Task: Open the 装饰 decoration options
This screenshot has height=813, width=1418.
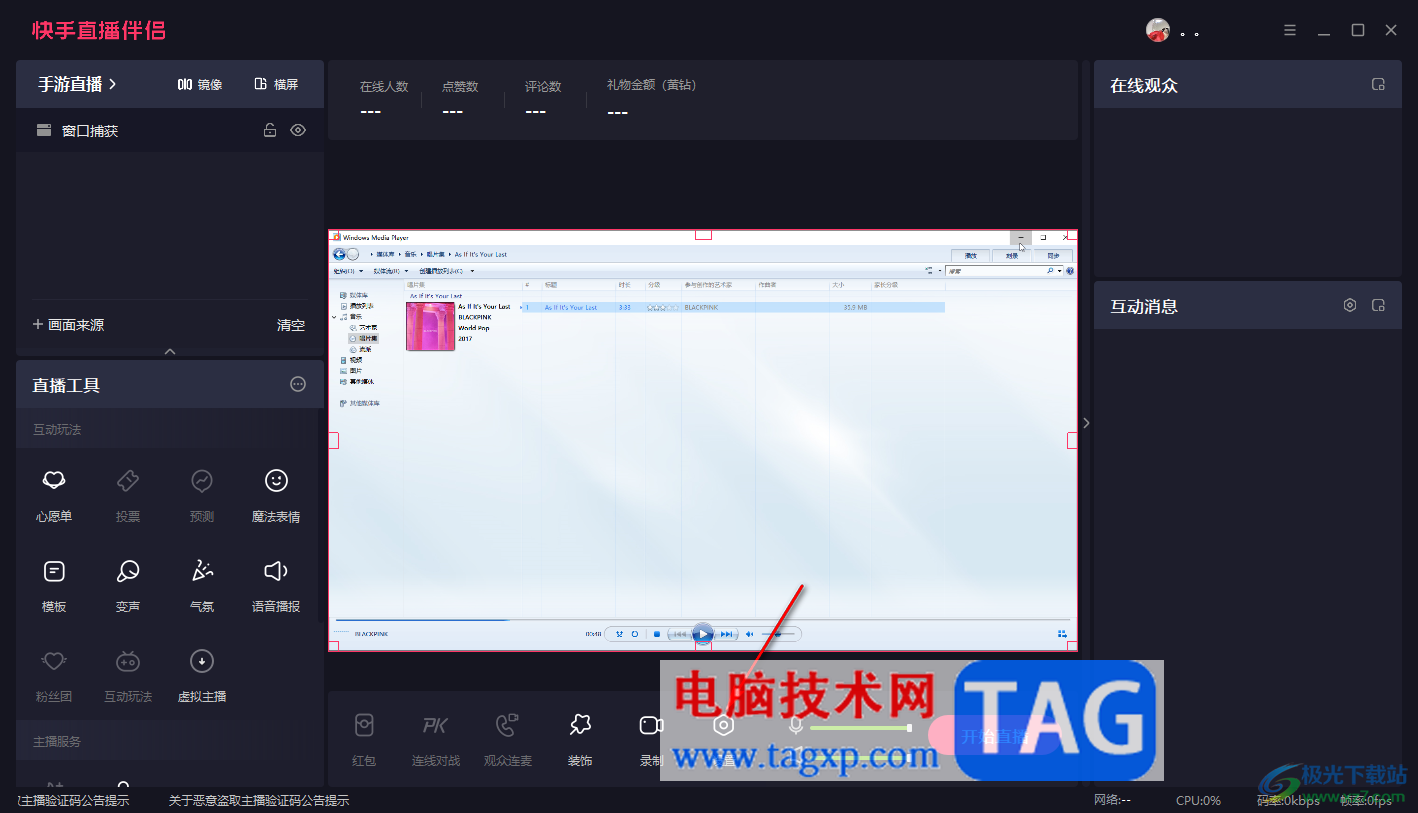Action: click(x=580, y=740)
